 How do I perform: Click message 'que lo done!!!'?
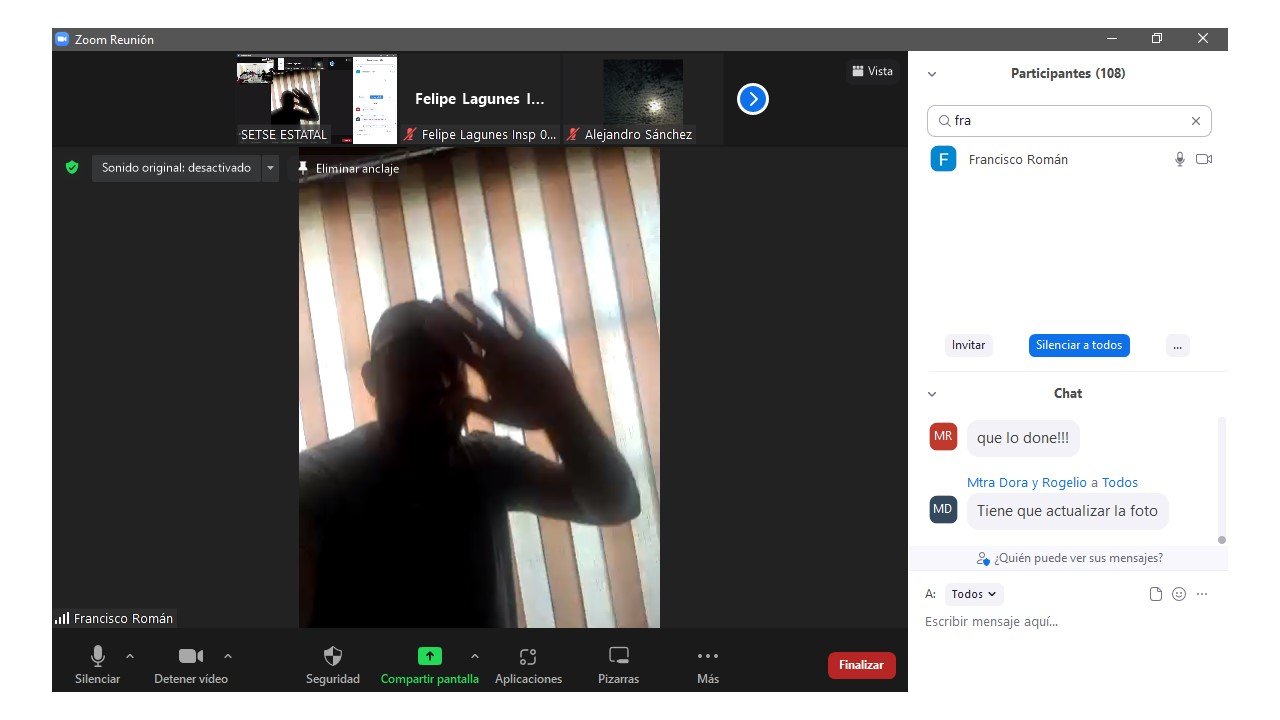pos(1023,438)
